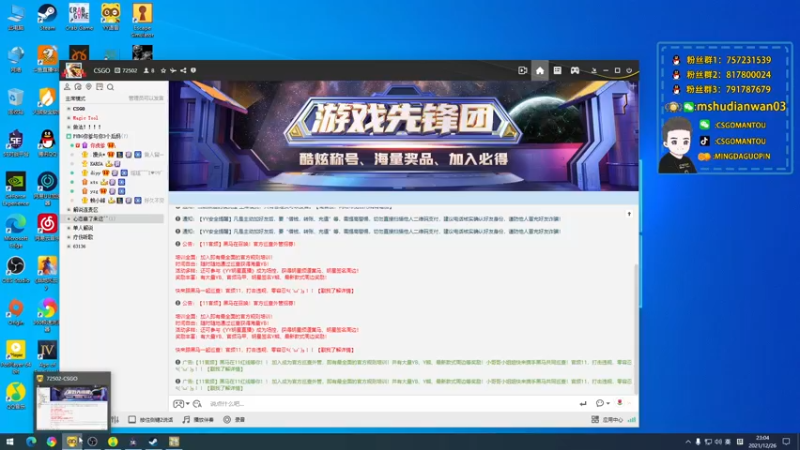Click the location pin icon in sidebar toolbar
Screen dimensions: 800x450
[x=89, y=87]
